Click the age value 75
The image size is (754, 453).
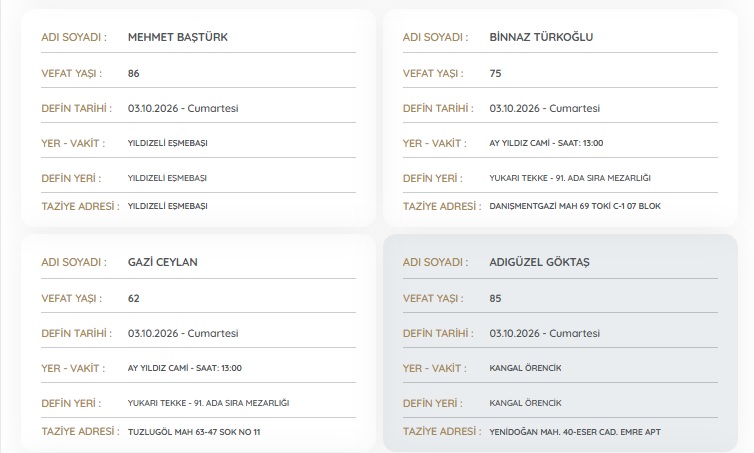tap(495, 74)
